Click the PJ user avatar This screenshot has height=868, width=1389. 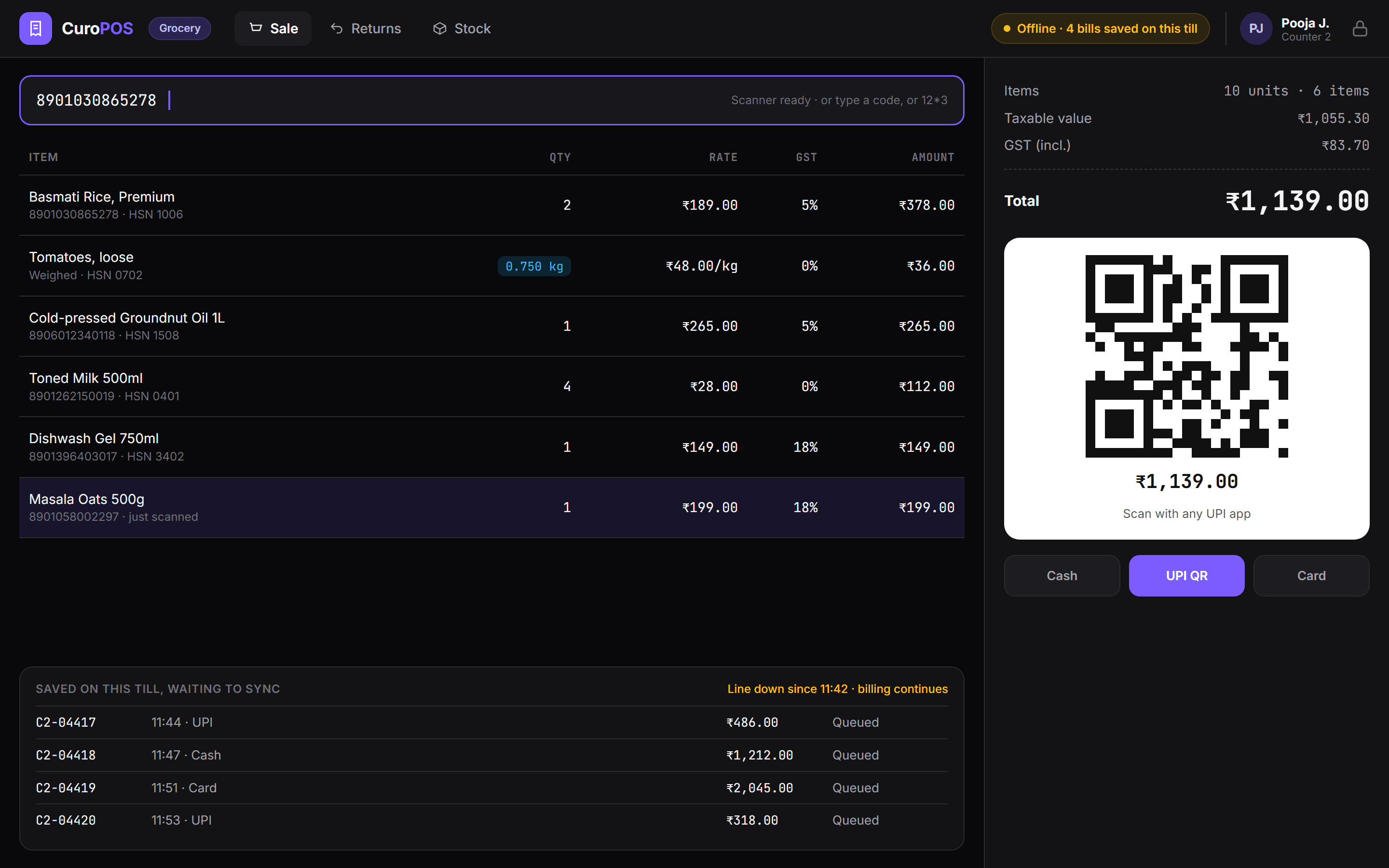tap(1256, 28)
